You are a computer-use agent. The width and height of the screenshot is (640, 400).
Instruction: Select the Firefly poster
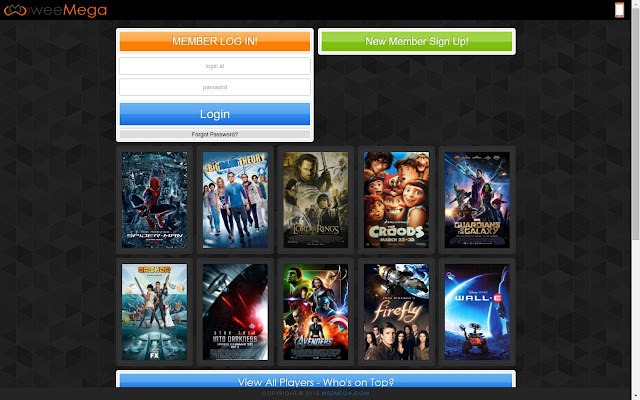pos(396,312)
